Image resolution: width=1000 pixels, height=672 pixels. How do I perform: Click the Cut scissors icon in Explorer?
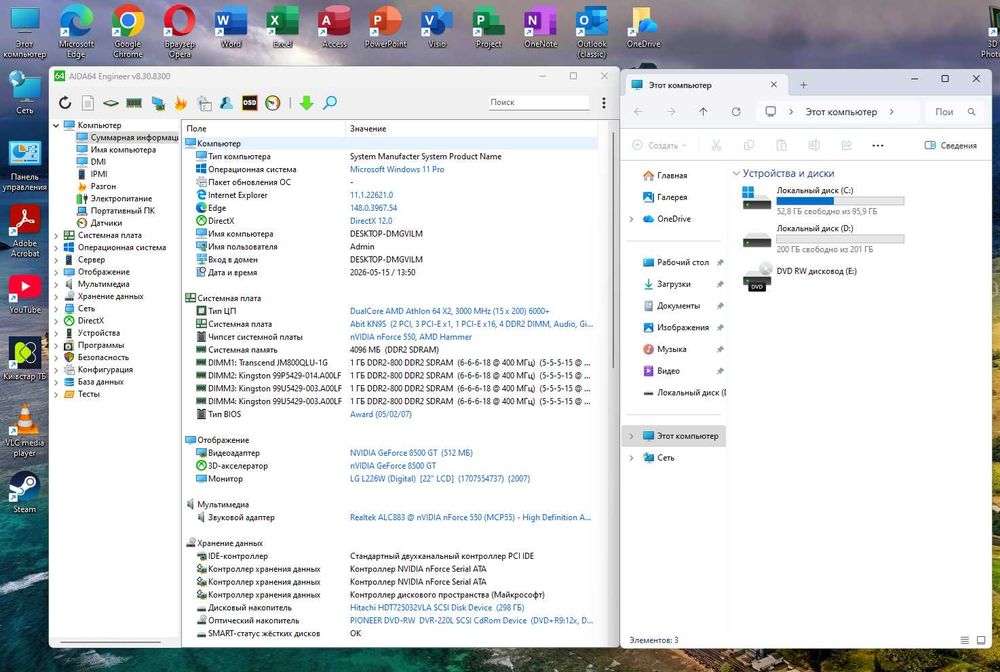point(716,145)
